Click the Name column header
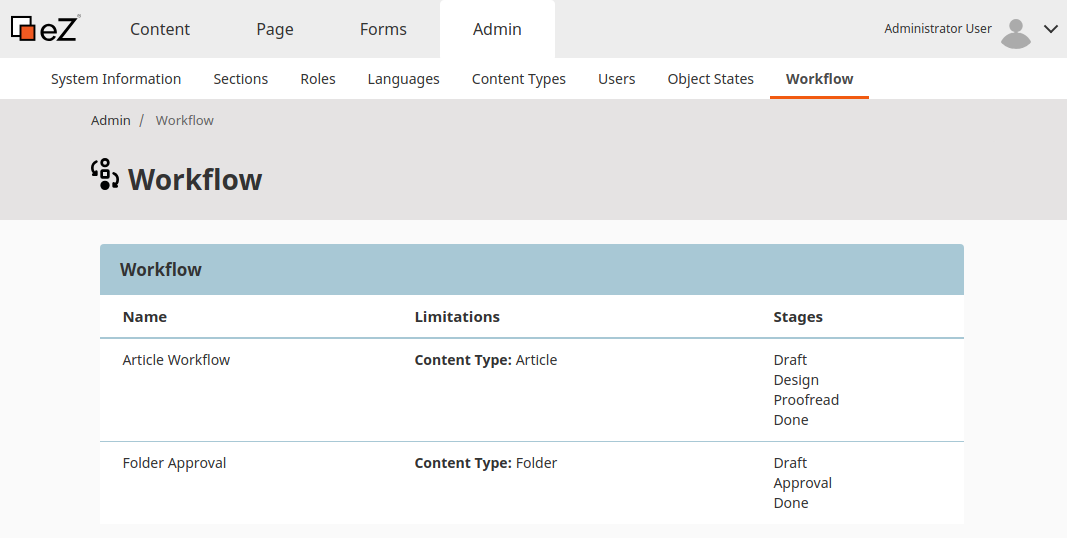 click(x=145, y=317)
